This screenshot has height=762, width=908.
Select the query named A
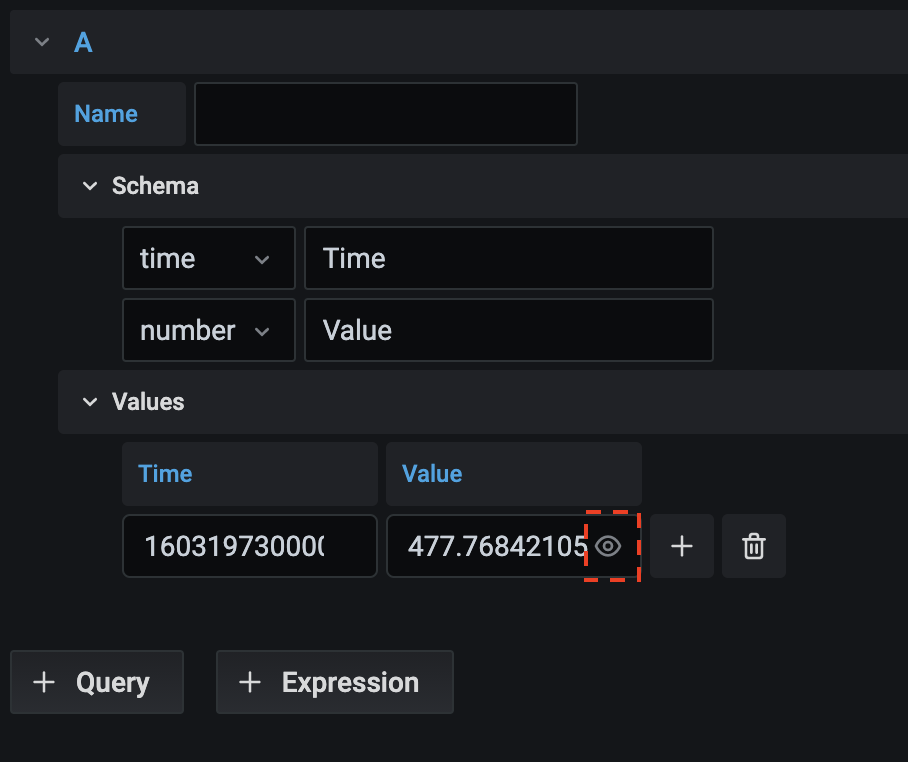[81, 42]
